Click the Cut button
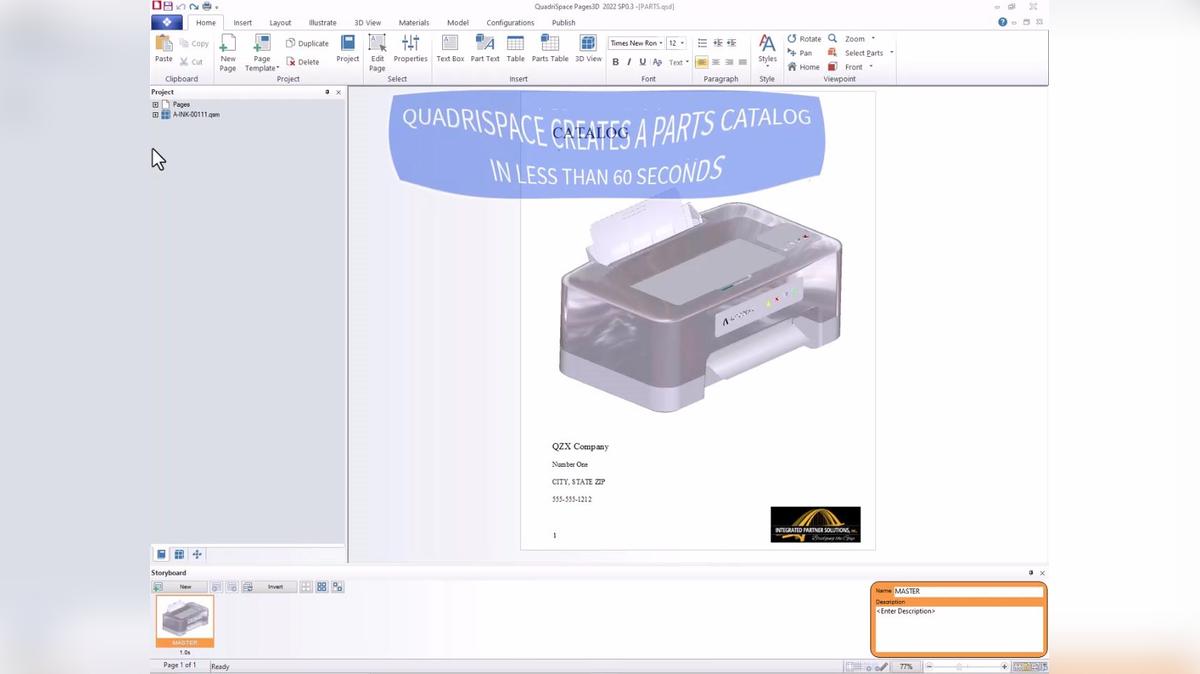This screenshot has width=1200, height=674. click(x=191, y=61)
